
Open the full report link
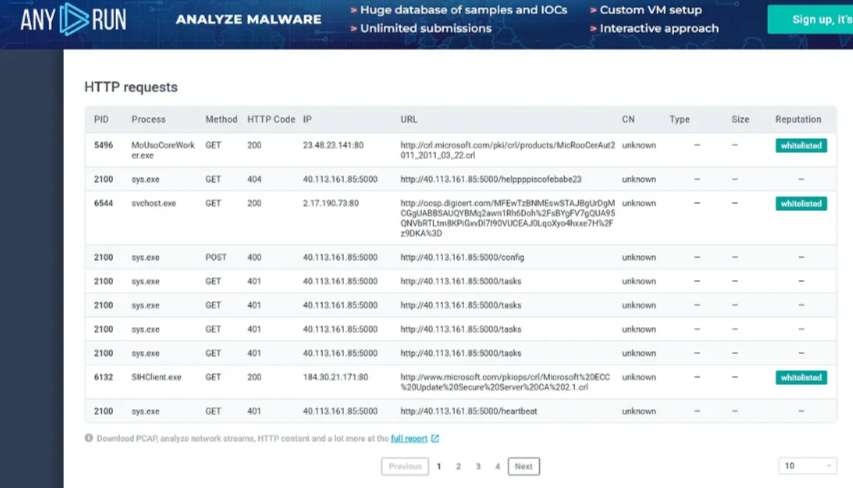click(x=408, y=438)
